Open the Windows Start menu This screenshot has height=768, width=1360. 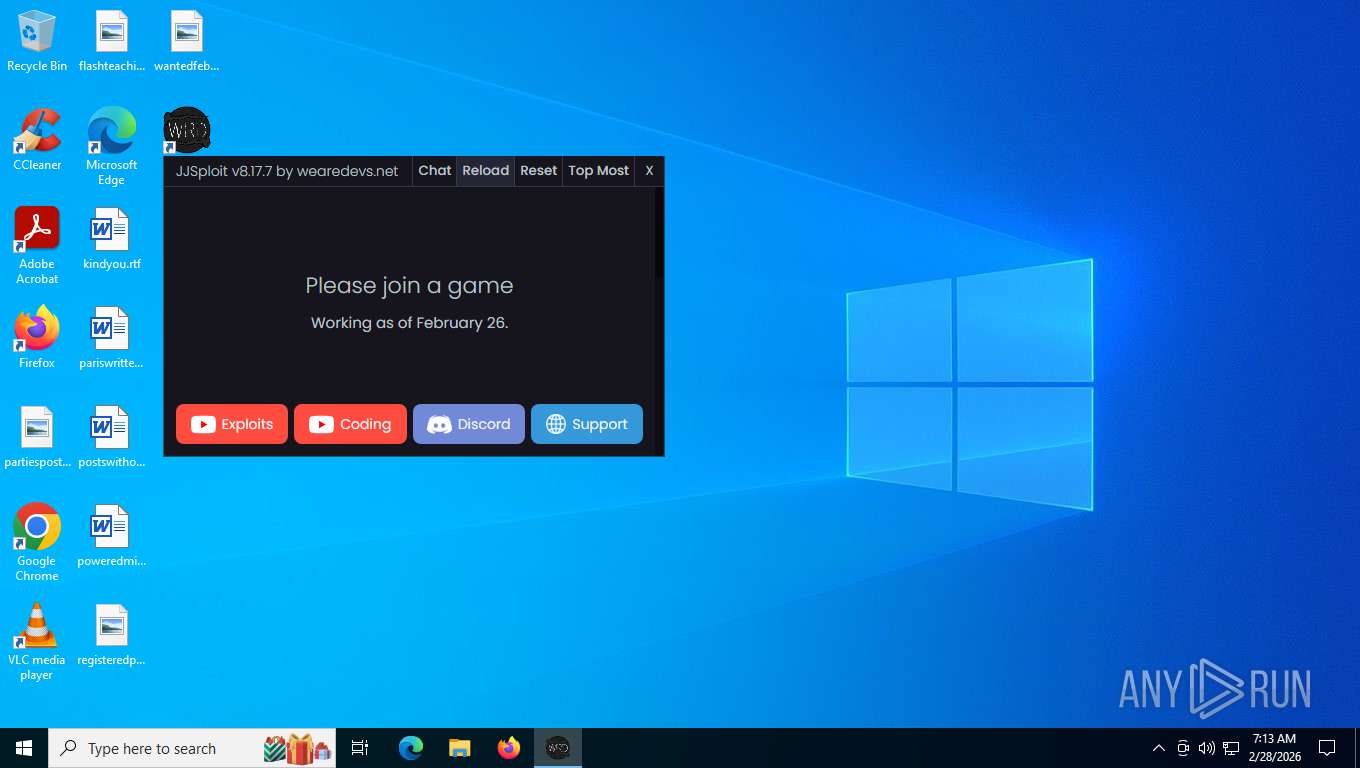(x=24, y=748)
